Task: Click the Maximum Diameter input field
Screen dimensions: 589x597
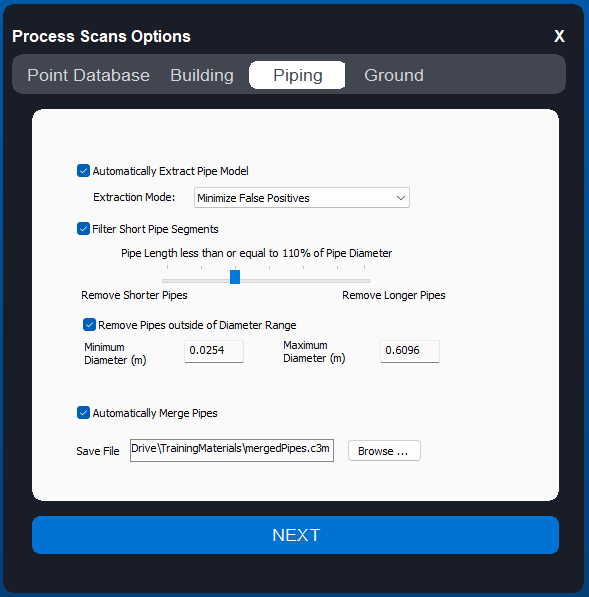Action: tap(410, 351)
